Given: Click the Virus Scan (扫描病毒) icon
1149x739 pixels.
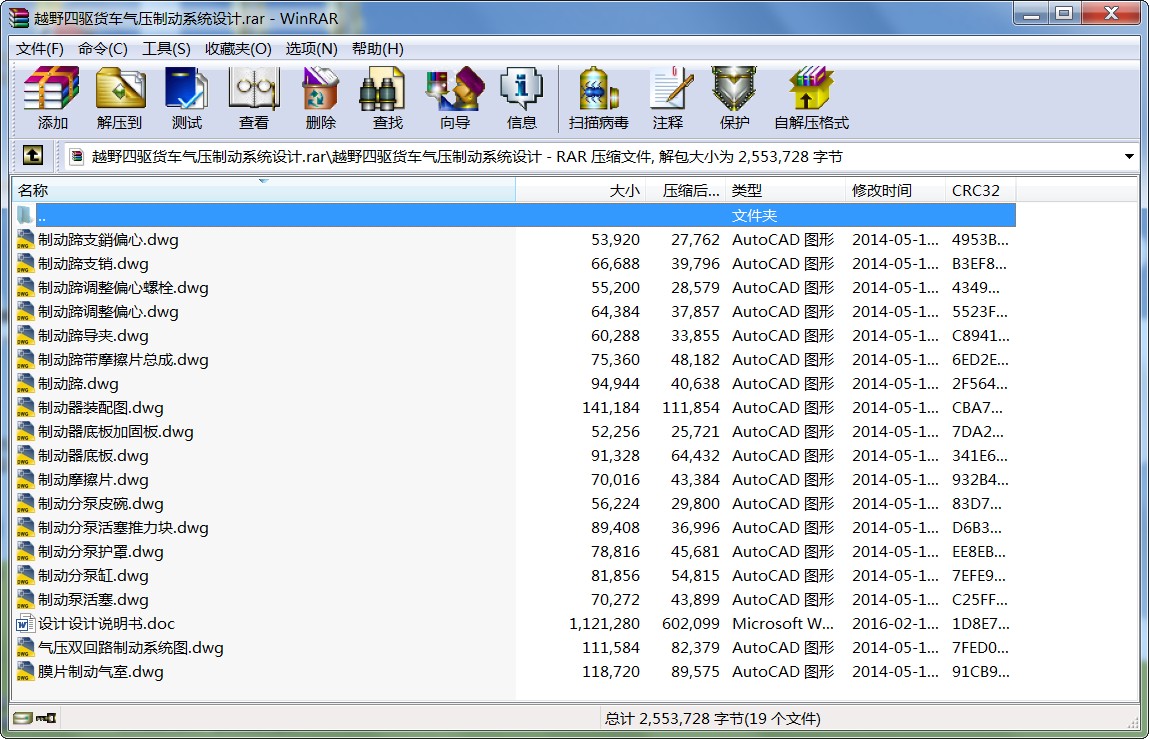Looking at the screenshot, I should (x=598, y=97).
